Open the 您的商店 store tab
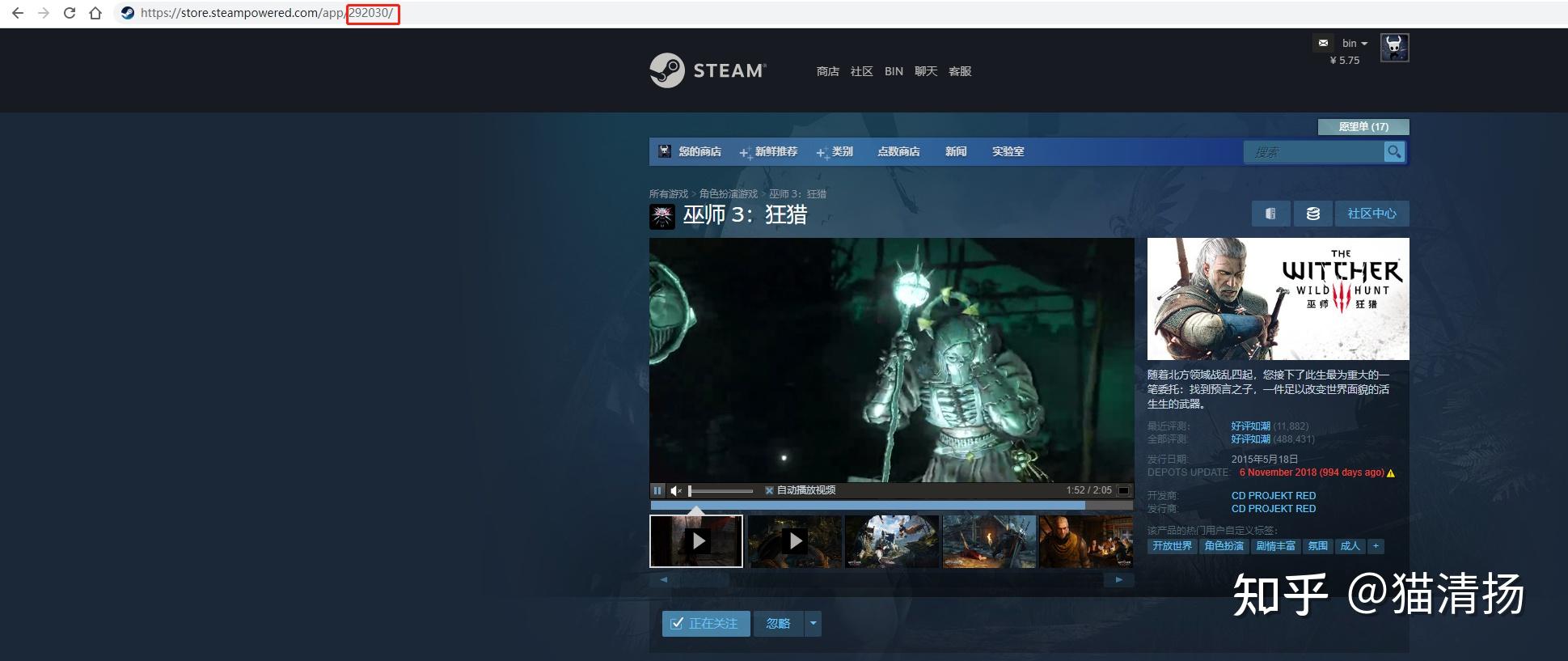The image size is (1568, 661). pyautogui.click(x=699, y=151)
